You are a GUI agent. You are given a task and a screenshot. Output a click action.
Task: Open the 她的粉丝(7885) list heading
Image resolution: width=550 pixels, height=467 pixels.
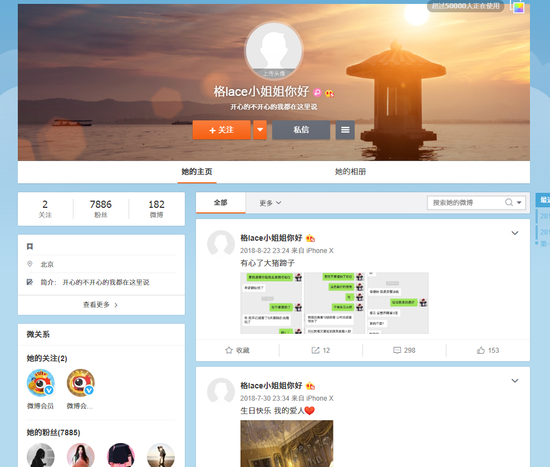53,433
